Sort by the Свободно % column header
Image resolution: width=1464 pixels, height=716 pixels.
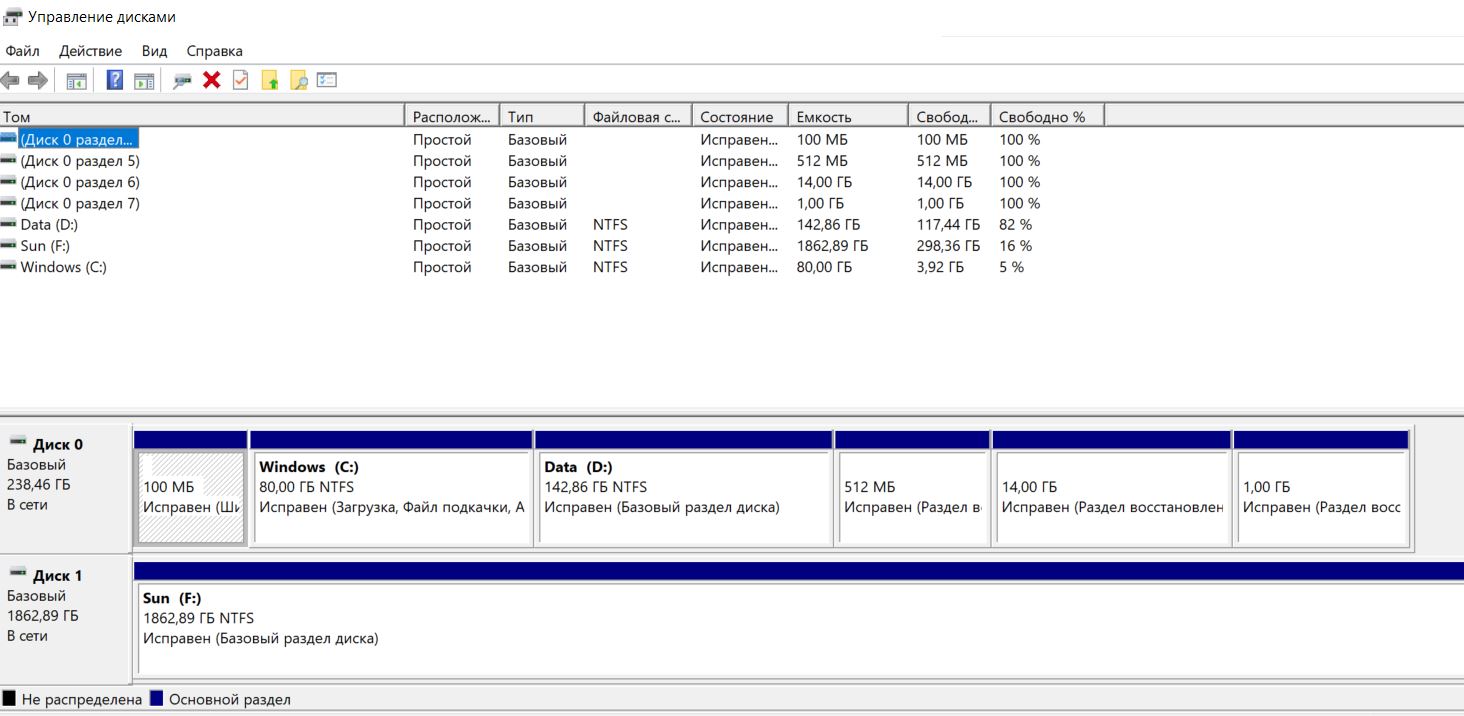(1047, 117)
